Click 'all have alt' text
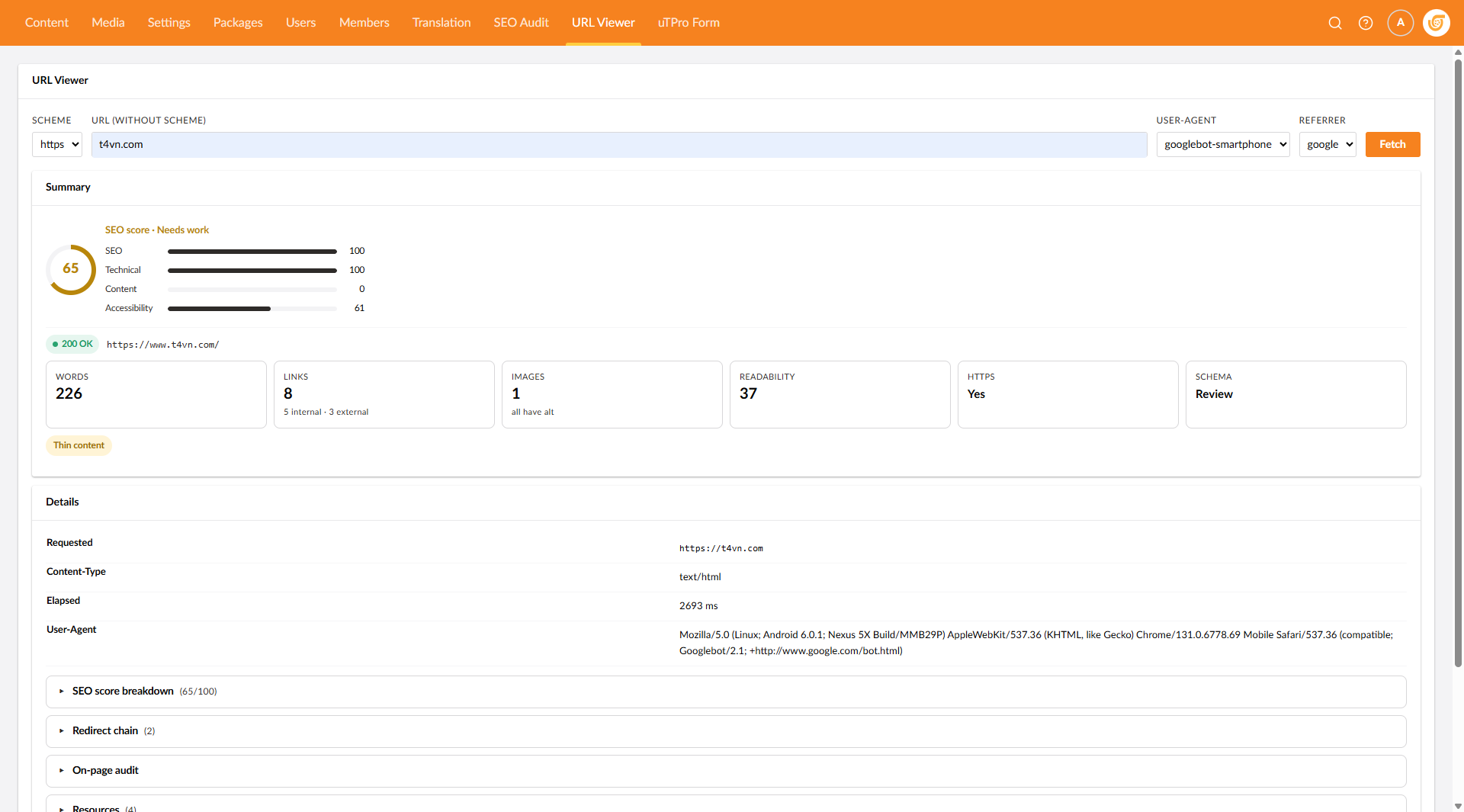 tap(533, 412)
